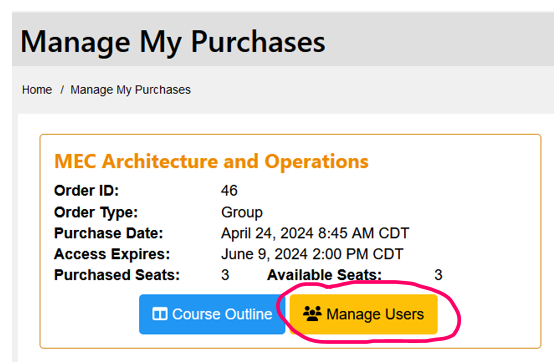Select the Available Seats label
The image size is (554, 363).
[x=324, y=275]
